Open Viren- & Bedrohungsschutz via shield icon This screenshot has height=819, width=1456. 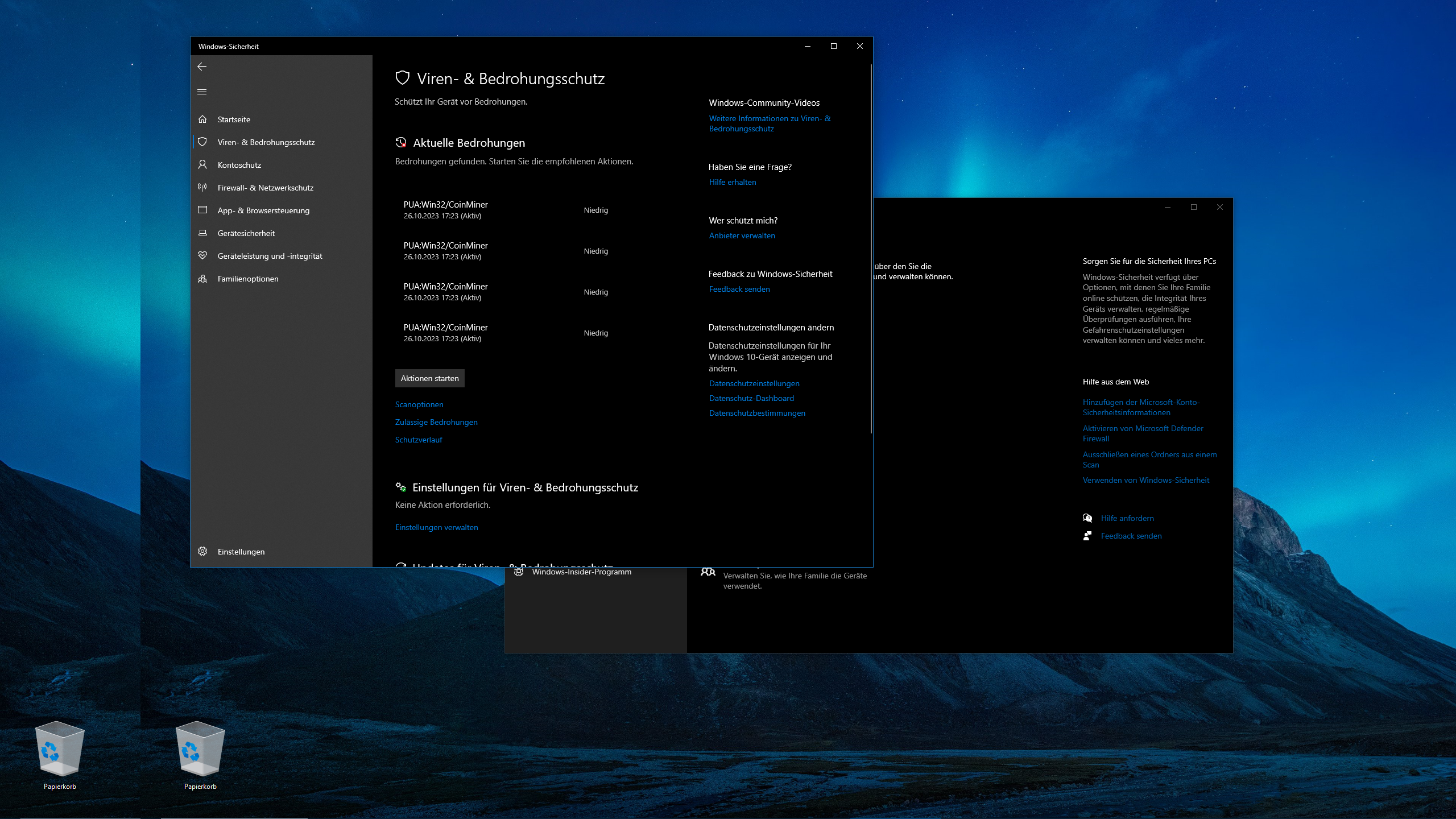pos(203,142)
